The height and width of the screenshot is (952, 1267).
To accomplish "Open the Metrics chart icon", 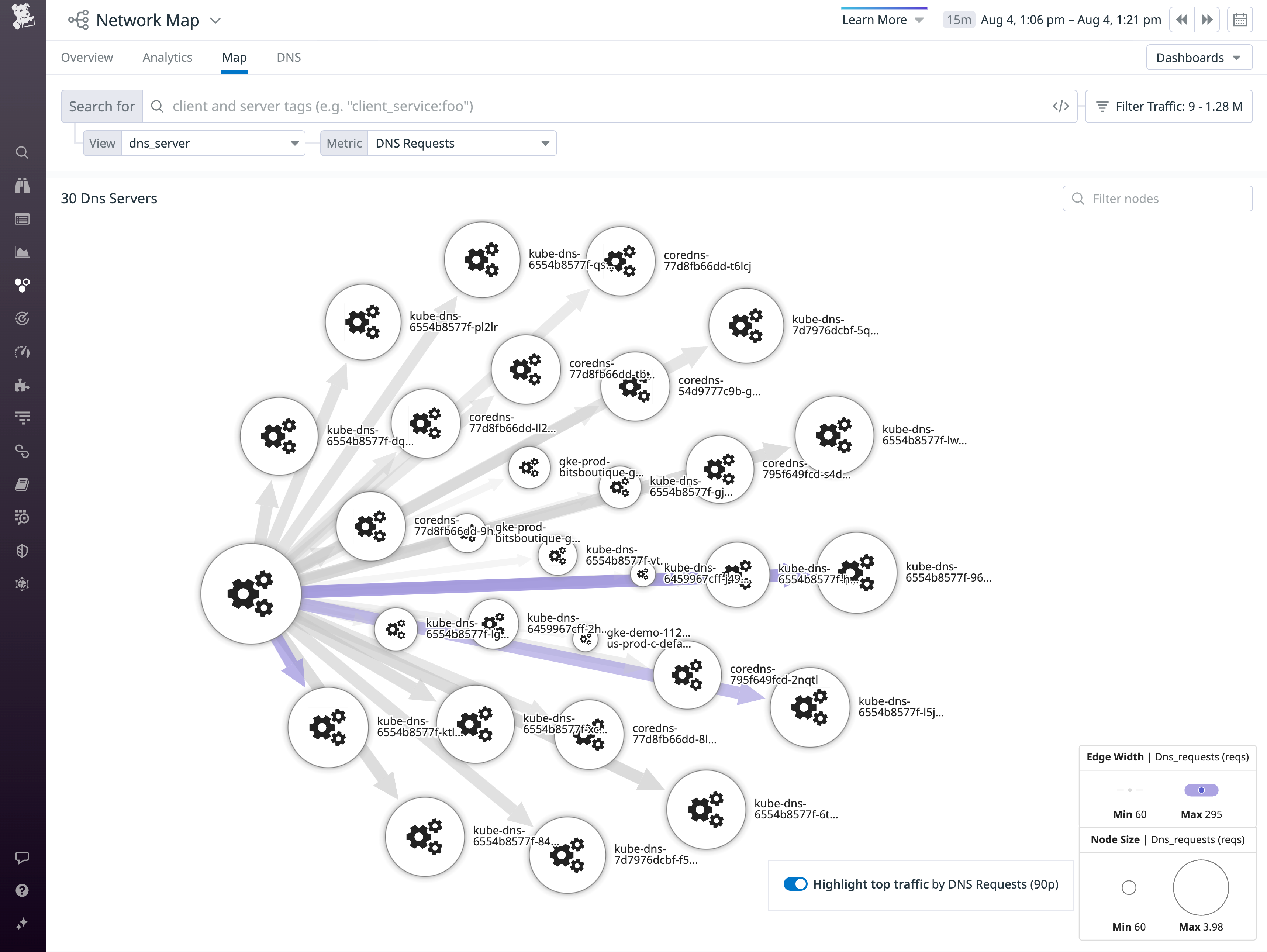I will 23,251.
